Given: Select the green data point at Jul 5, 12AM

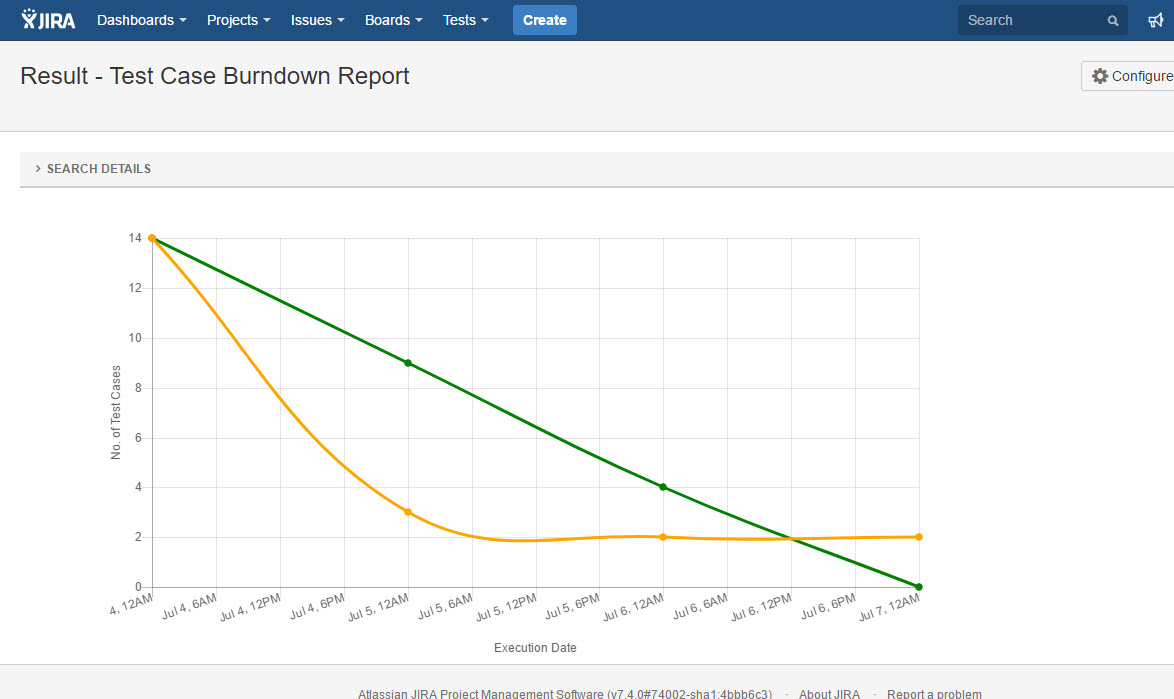Looking at the screenshot, I should point(408,363).
